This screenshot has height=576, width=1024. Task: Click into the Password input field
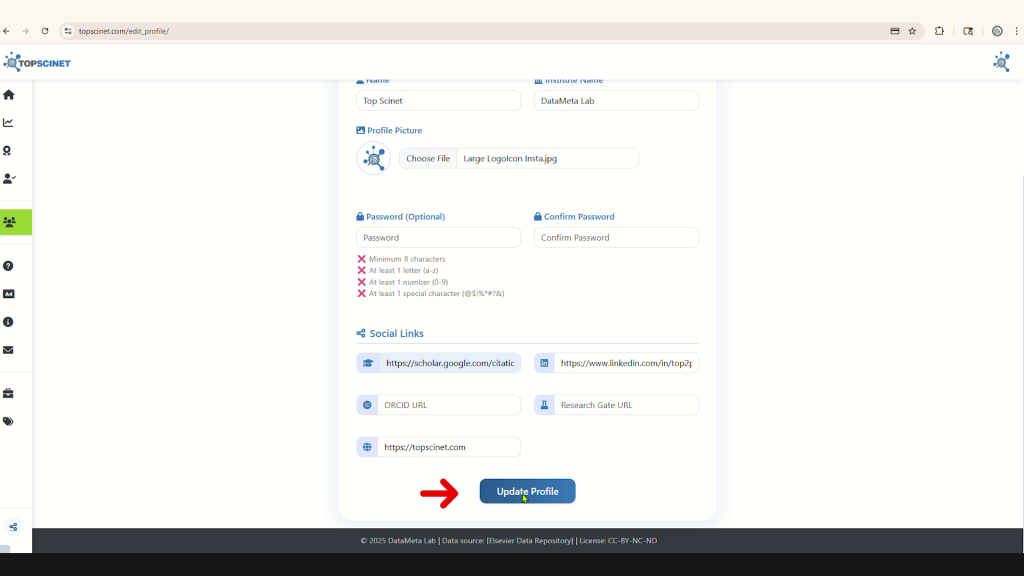click(x=438, y=238)
